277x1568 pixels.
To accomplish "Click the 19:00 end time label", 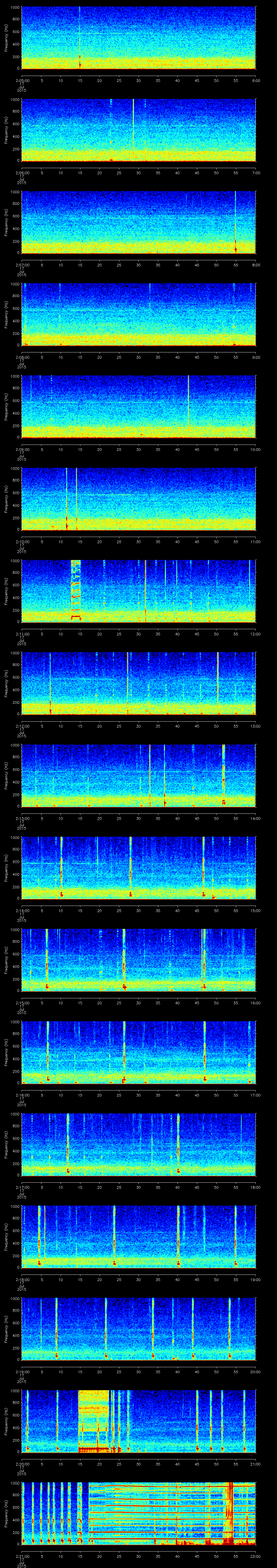I will click(x=255, y=1279).
